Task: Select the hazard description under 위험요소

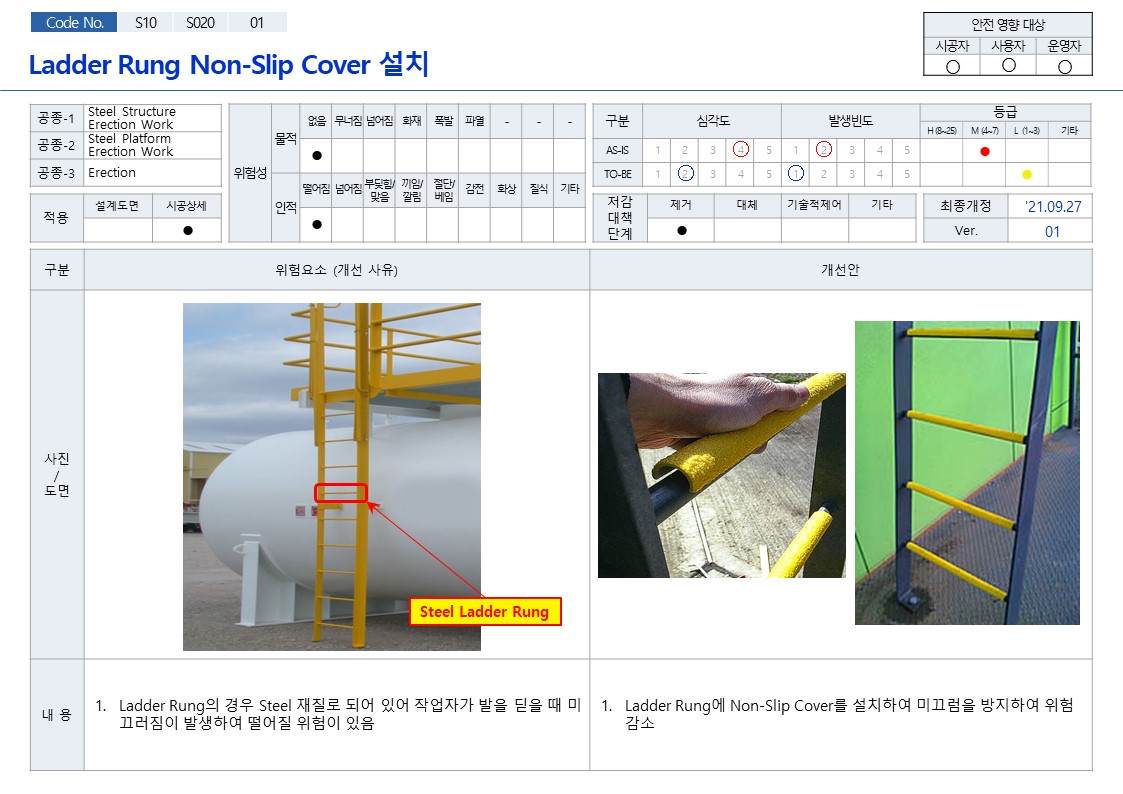Action: pyautogui.click(x=337, y=714)
